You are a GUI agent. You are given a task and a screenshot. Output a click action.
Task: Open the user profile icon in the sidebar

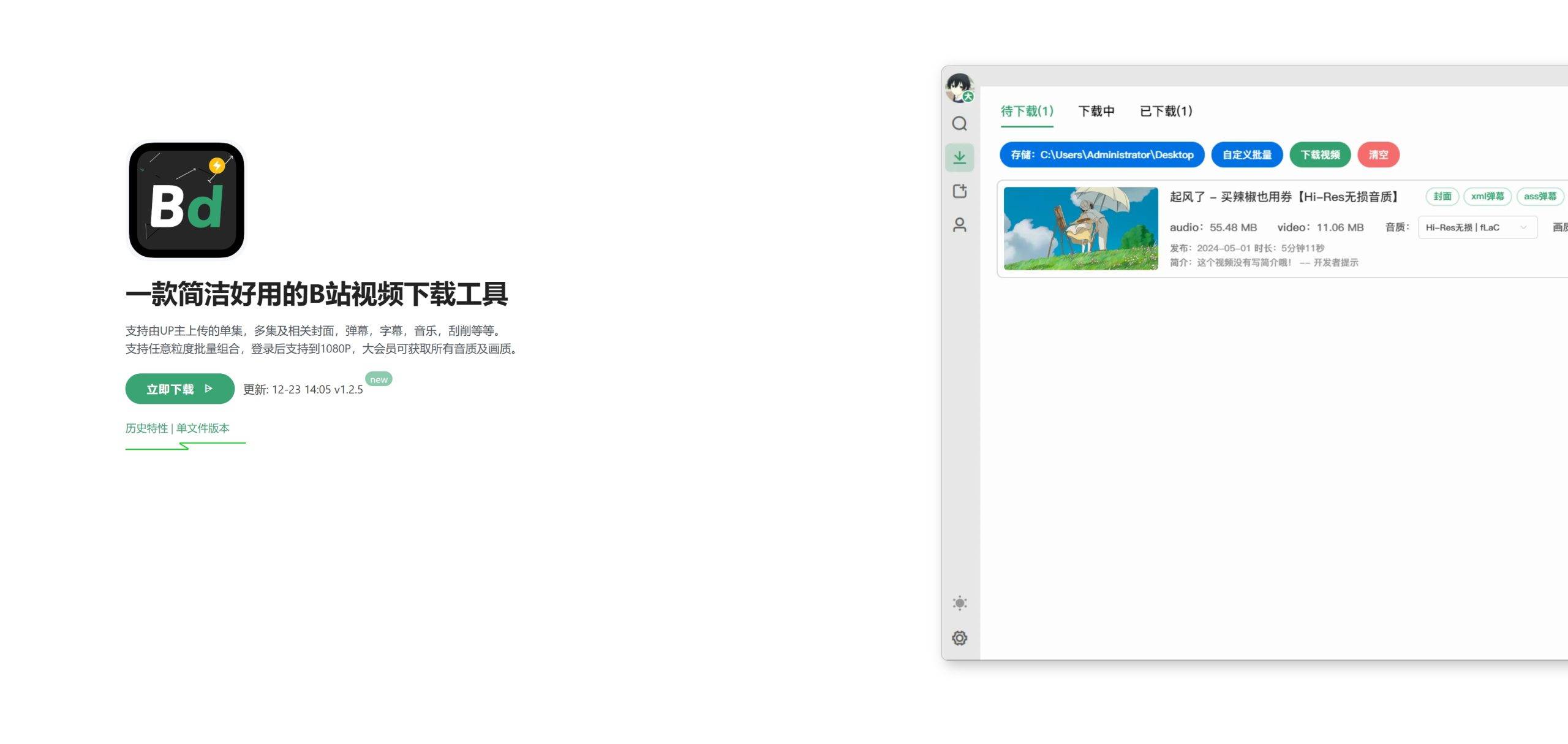click(x=960, y=225)
